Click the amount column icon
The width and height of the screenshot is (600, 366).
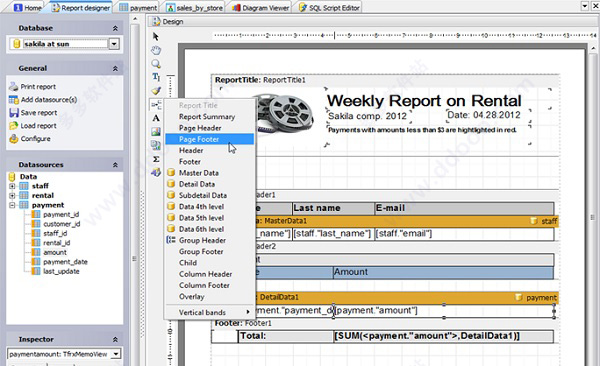tap(36, 252)
